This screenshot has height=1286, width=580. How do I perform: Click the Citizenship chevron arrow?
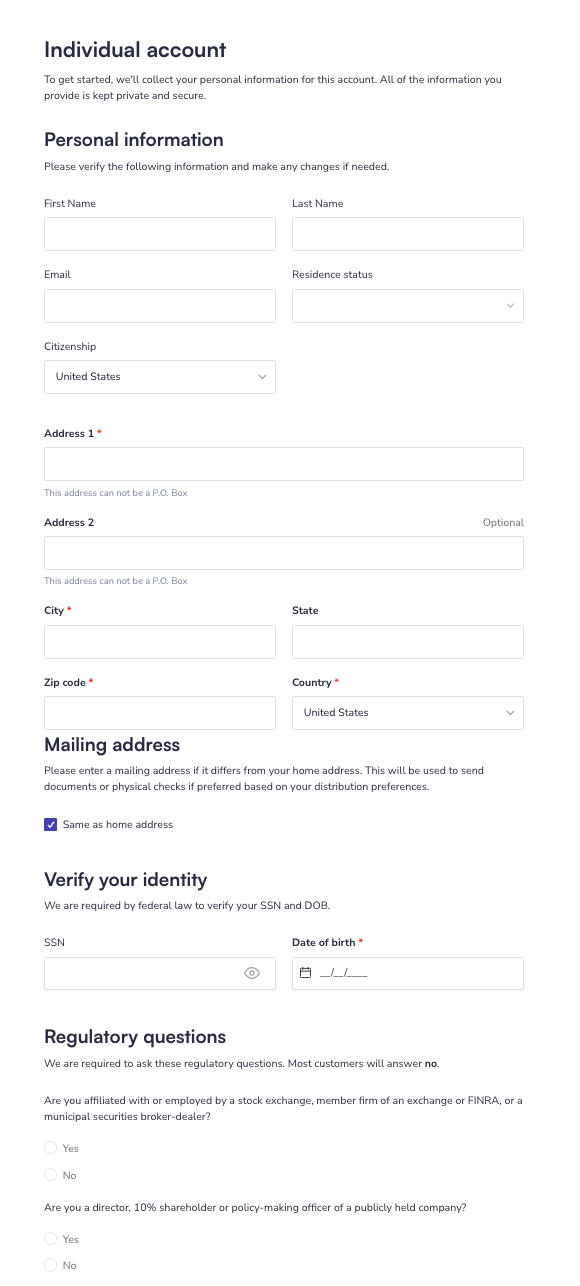(x=262, y=377)
